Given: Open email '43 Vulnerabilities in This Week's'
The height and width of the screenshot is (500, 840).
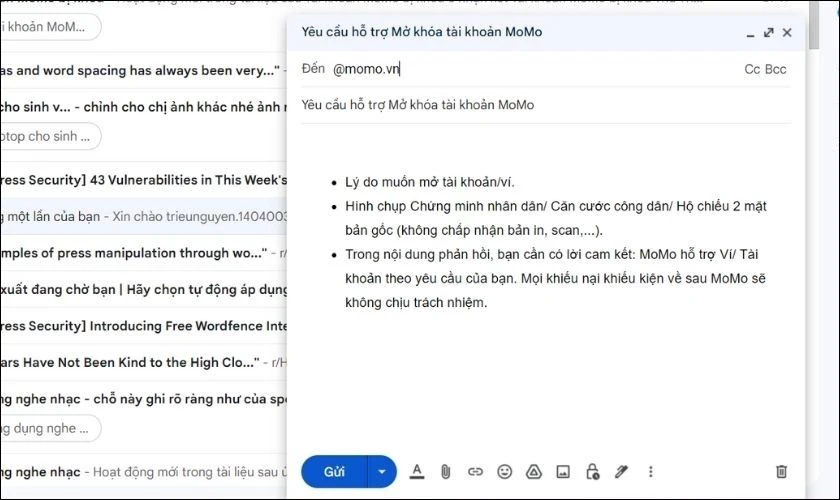Looking at the screenshot, I should [x=144, y=180].
